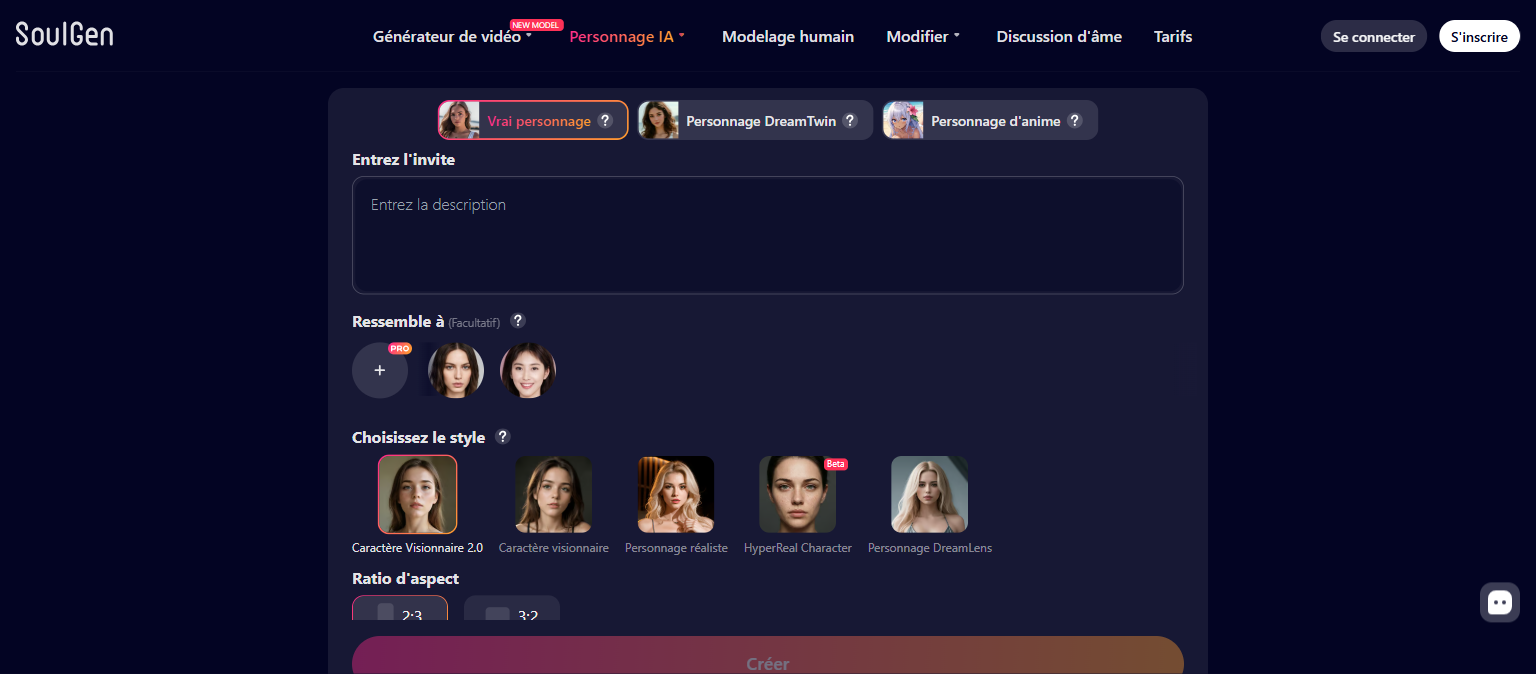Expand the Modifier dropdown menu
The width and height of the screenshot is (1536, 674).
point(923,36)
